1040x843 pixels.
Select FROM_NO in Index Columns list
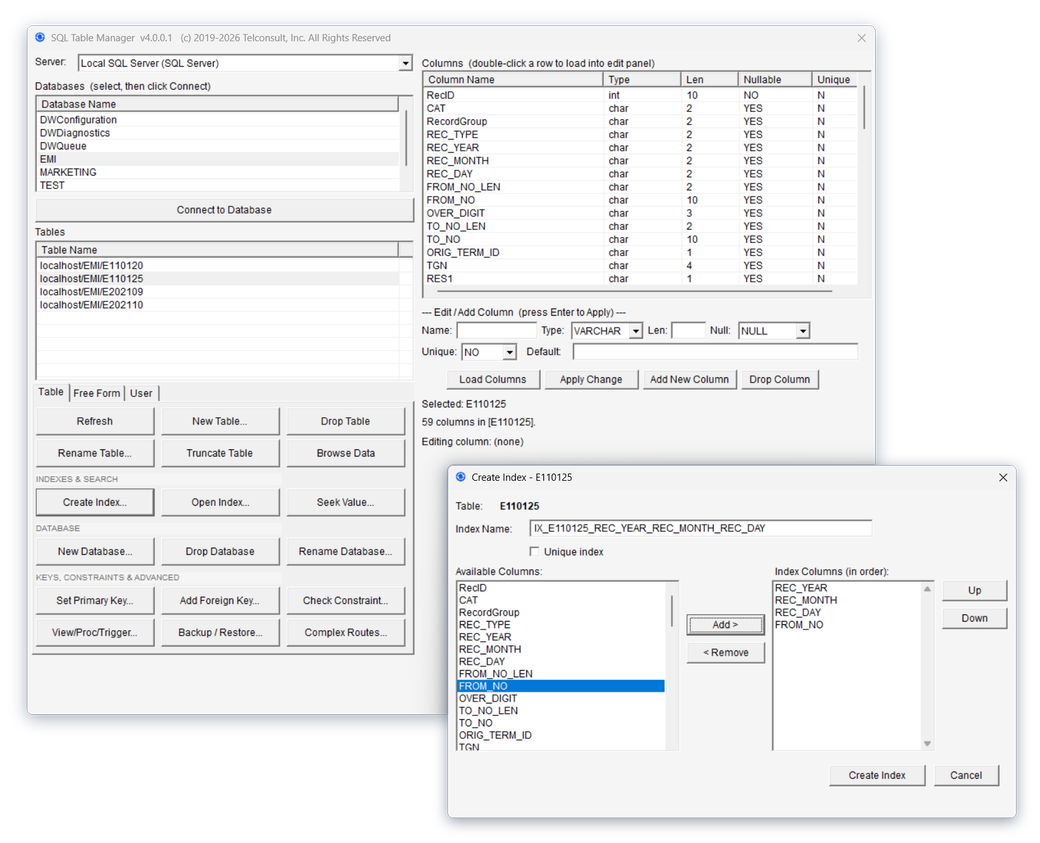[x=847, y=625]
